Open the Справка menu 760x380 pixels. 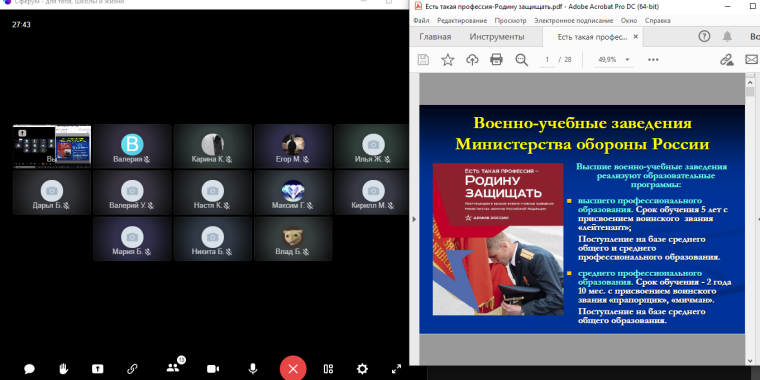pos(657,21)
